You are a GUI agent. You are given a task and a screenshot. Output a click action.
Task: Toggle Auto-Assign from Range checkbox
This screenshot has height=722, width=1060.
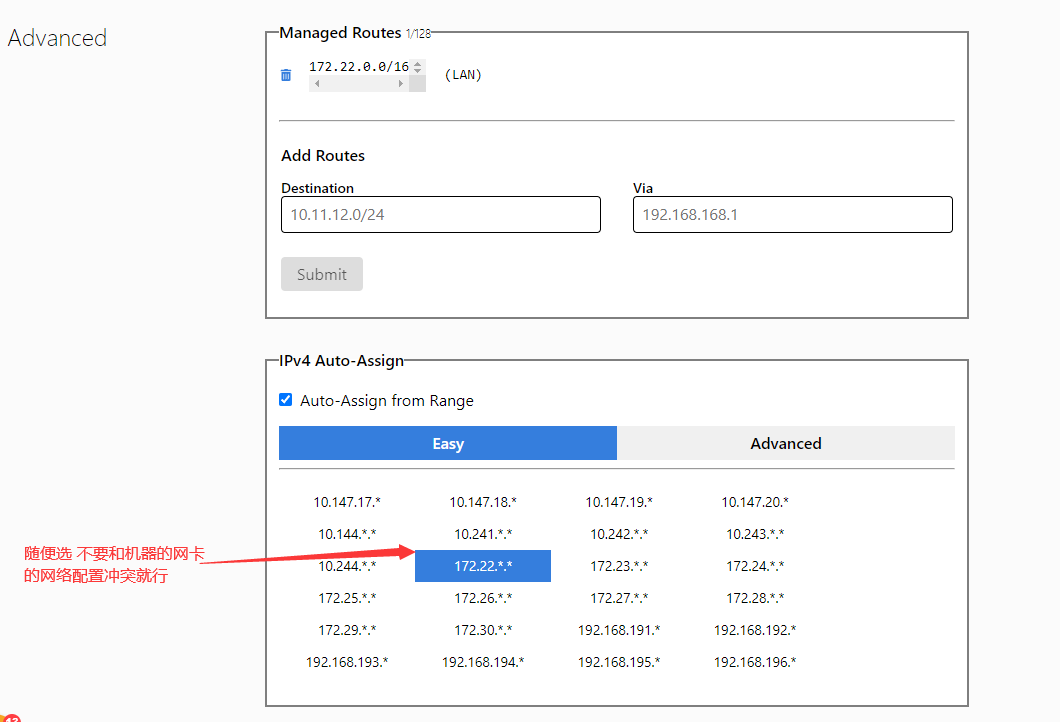[286, 400]
